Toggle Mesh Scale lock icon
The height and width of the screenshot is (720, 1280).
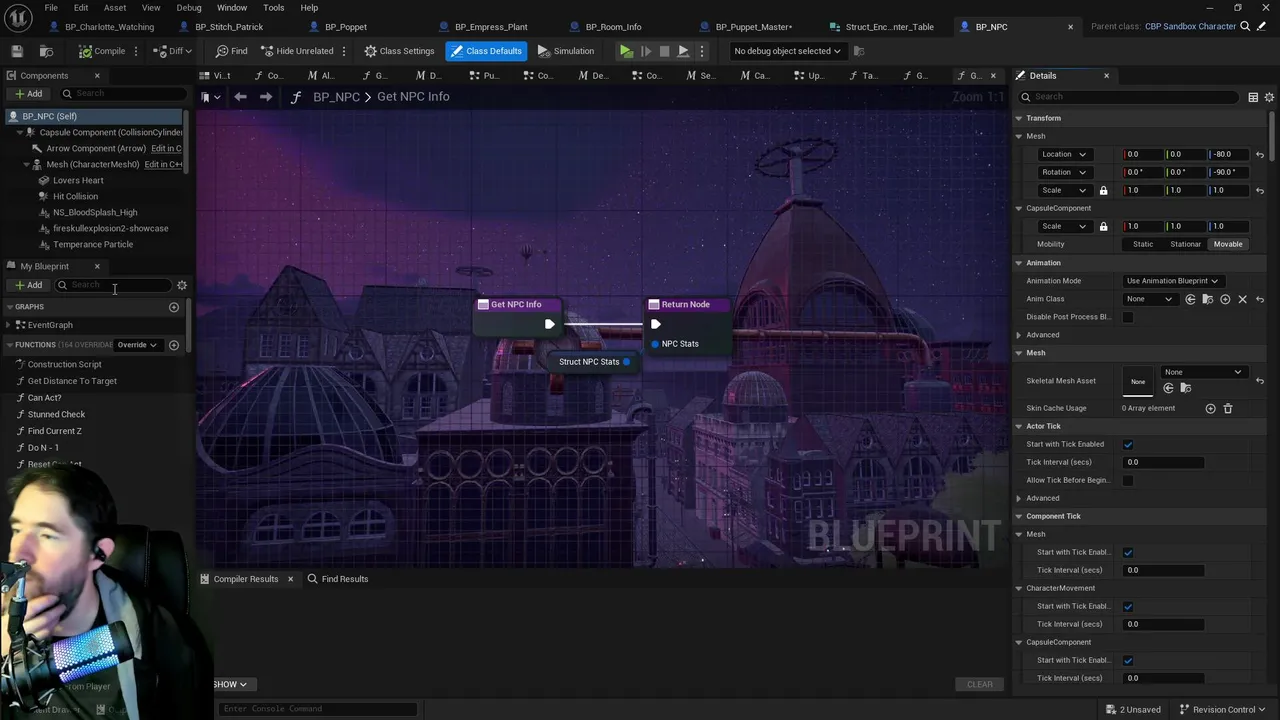(1103, 190)
